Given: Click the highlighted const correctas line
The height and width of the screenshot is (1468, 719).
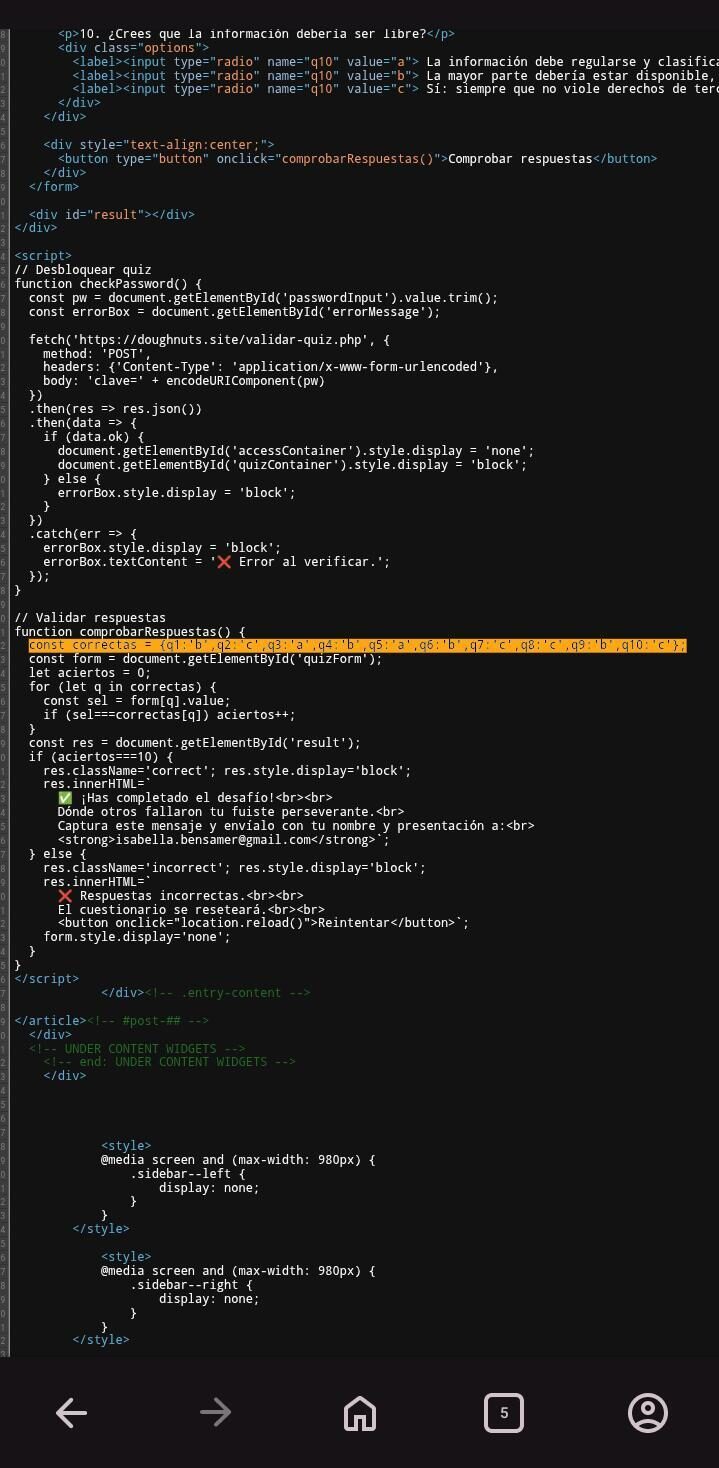Looking at the screenshot, I should [x=357, y=645].
